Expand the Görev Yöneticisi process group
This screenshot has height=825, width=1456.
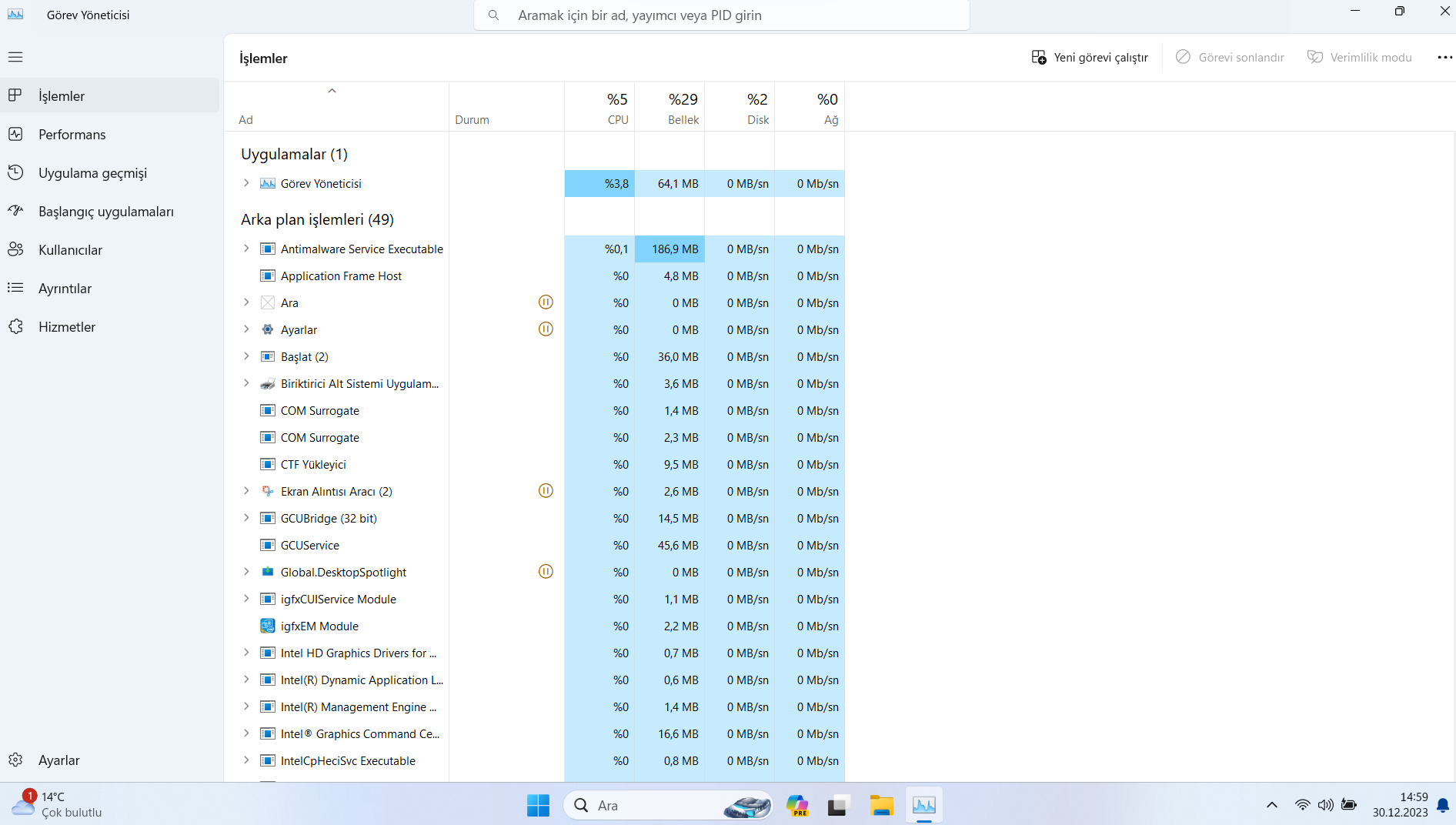[x=246, y=183]
